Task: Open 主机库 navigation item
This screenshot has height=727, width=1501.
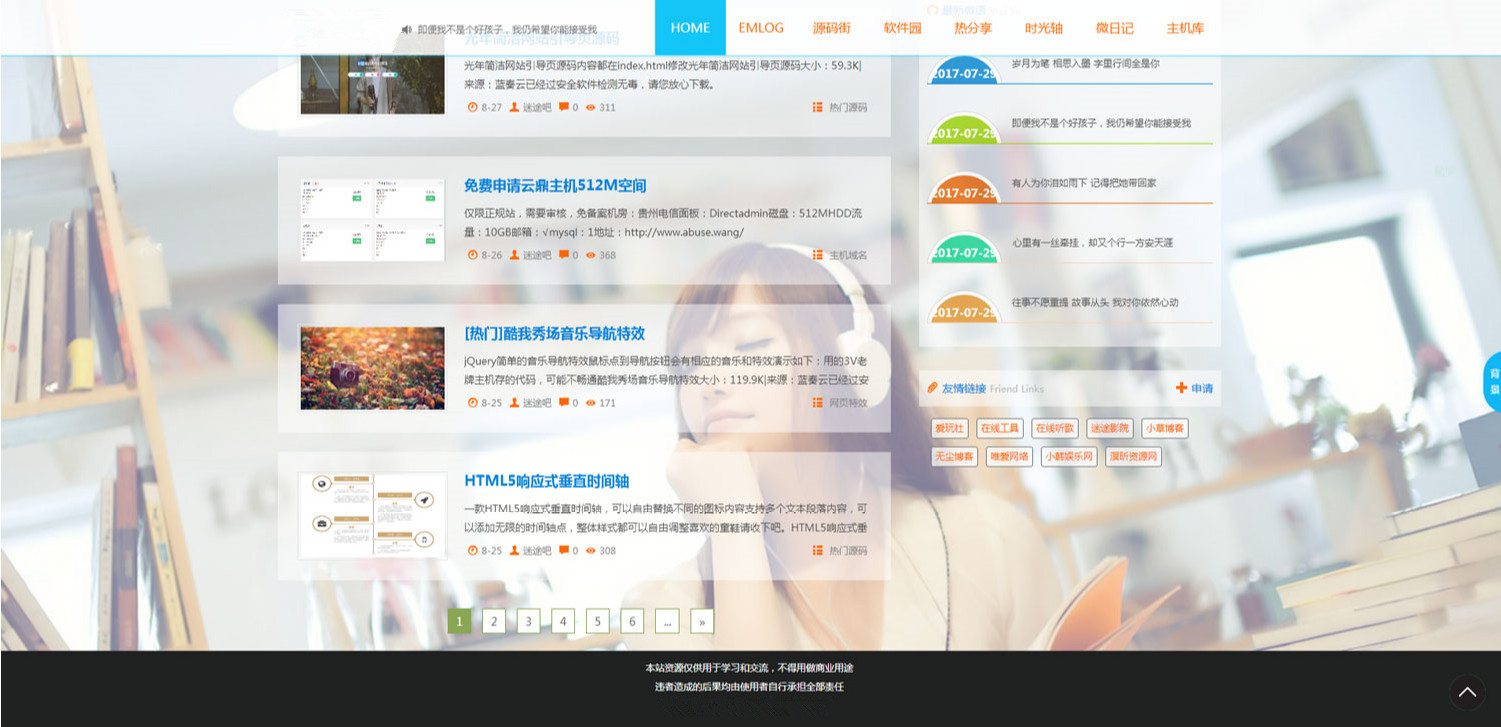Action: (1185, 28)
